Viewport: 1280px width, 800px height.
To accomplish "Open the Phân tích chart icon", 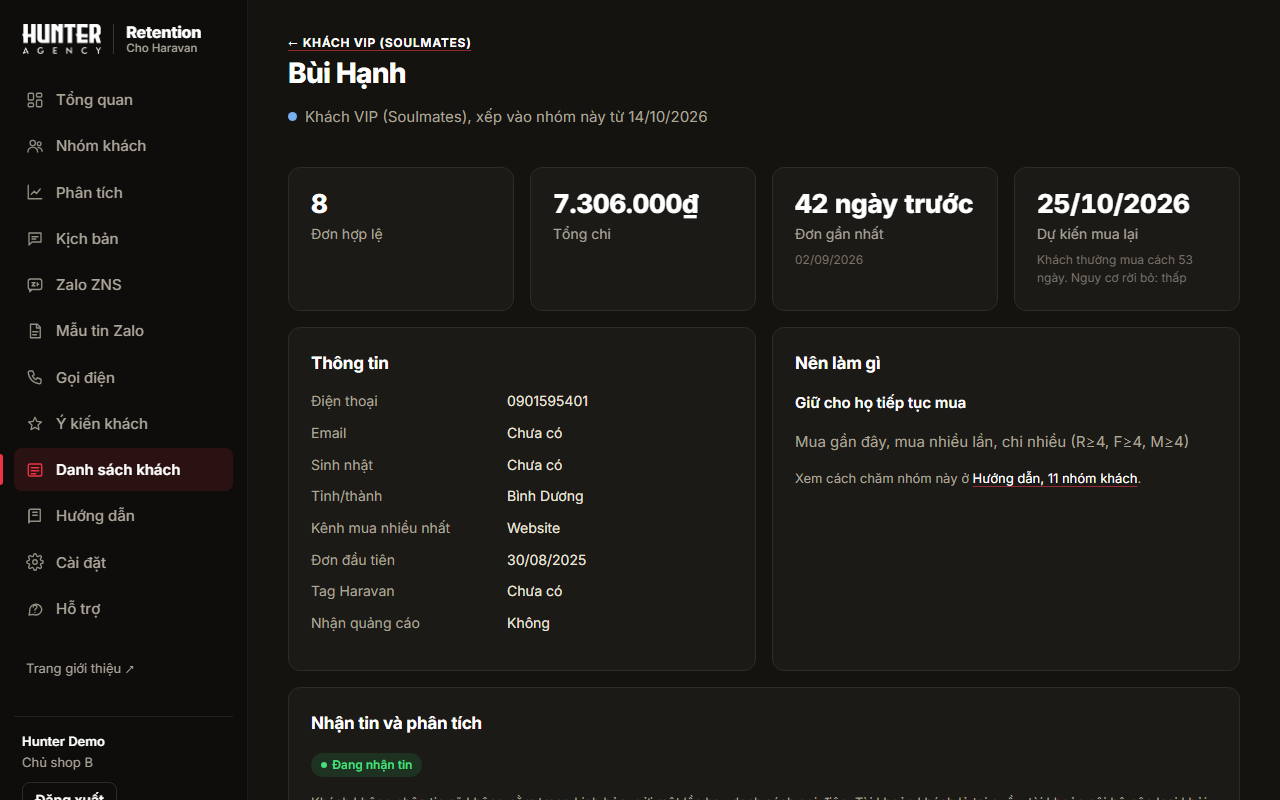I will pyautogui.click(x=35, y=193).
